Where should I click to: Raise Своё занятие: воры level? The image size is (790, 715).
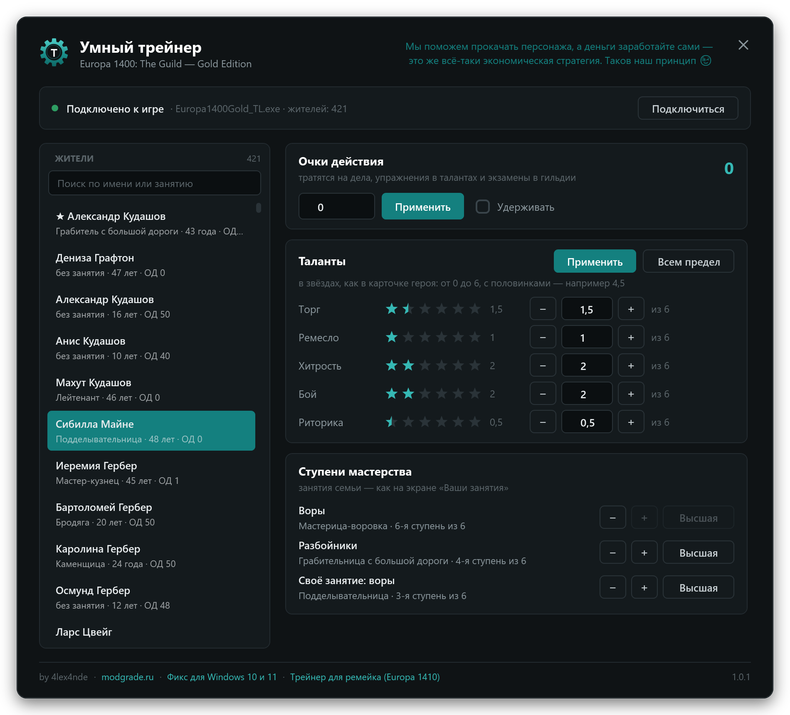click(x=644, y=588)
